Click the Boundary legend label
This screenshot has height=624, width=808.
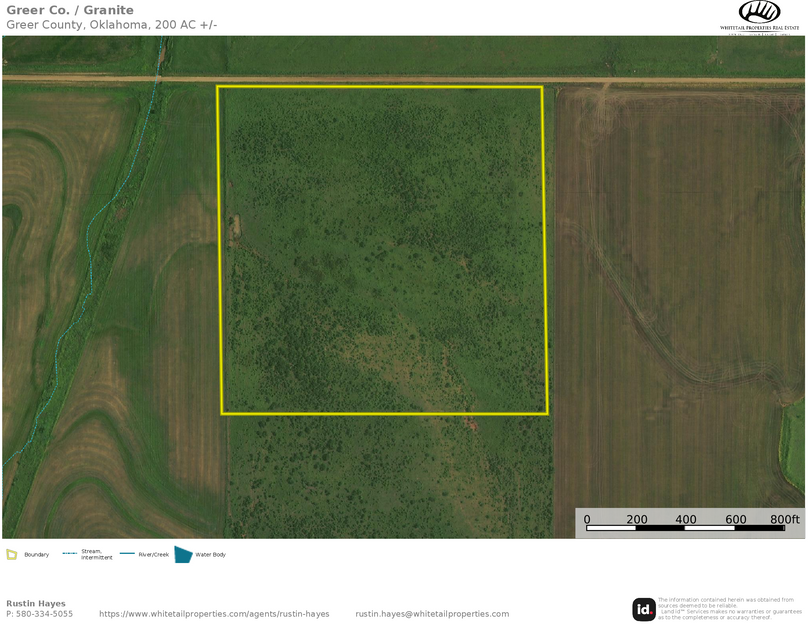click(x=36, y=554)
